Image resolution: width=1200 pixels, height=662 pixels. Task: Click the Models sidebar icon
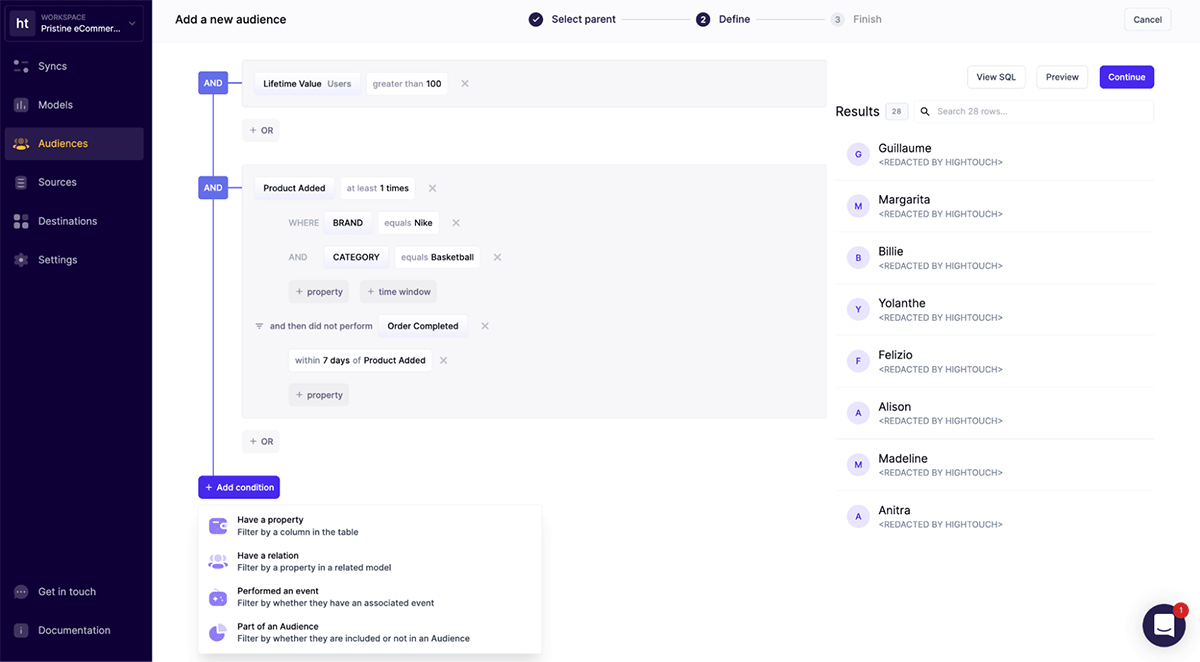(x=21, y=105)
